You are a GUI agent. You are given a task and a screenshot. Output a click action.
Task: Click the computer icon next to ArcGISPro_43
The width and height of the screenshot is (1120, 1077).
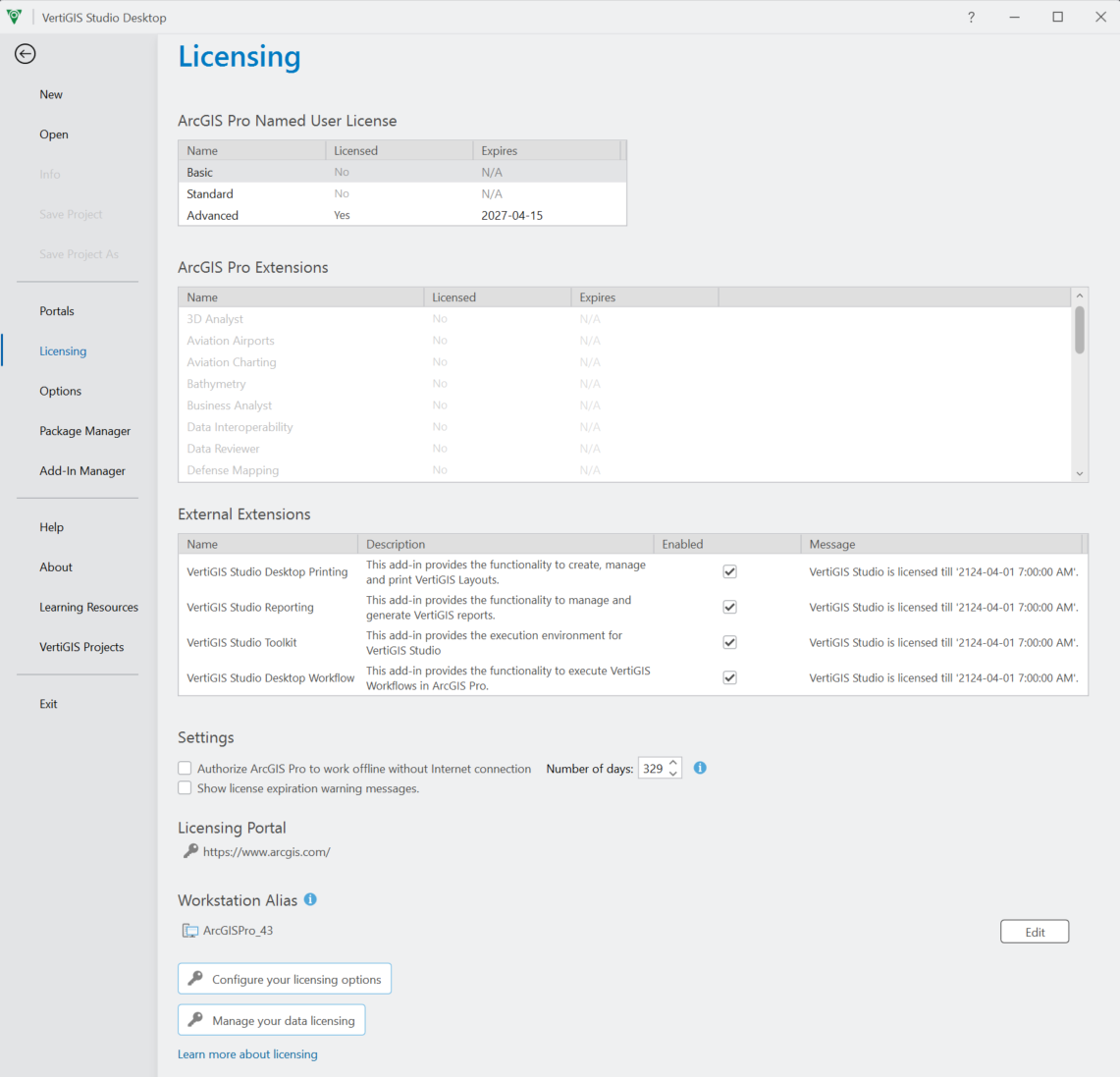[190, 931]
